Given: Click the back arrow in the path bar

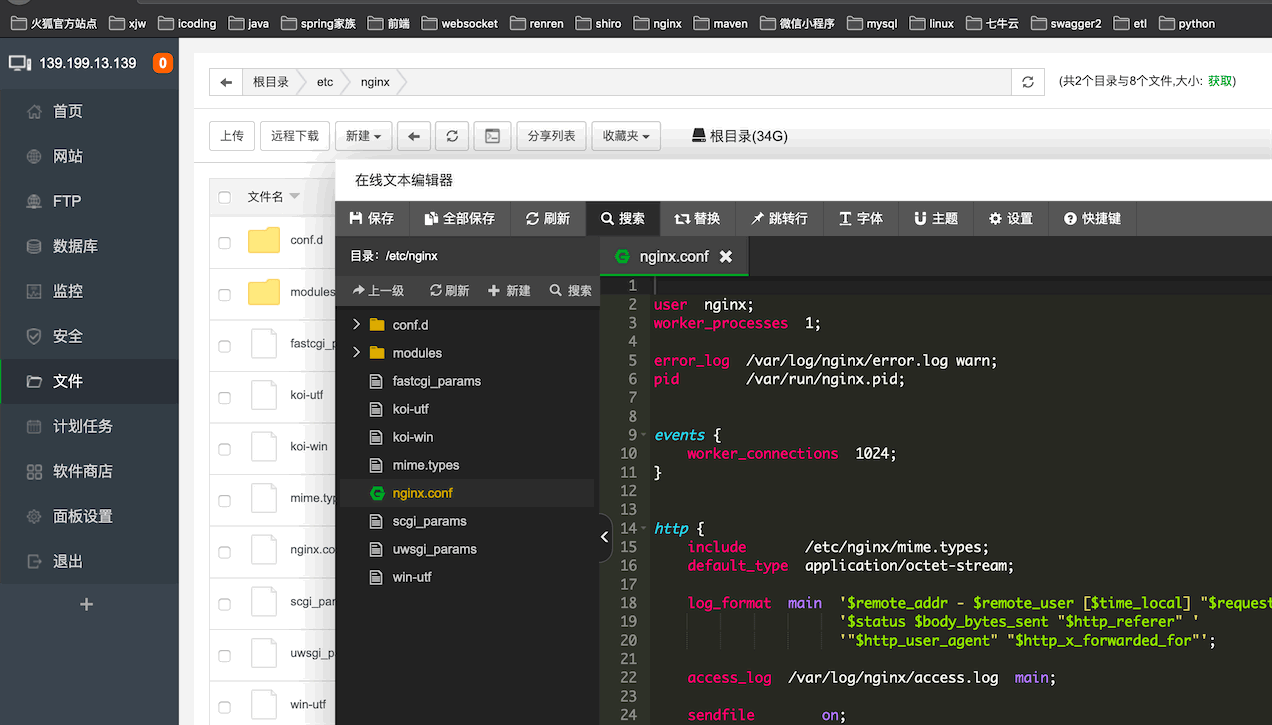Looking at the screenshot, I should (x=226, y=82).
